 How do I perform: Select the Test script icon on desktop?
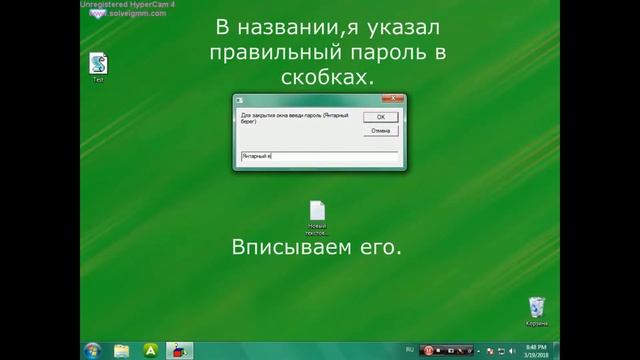coord(98,67)
